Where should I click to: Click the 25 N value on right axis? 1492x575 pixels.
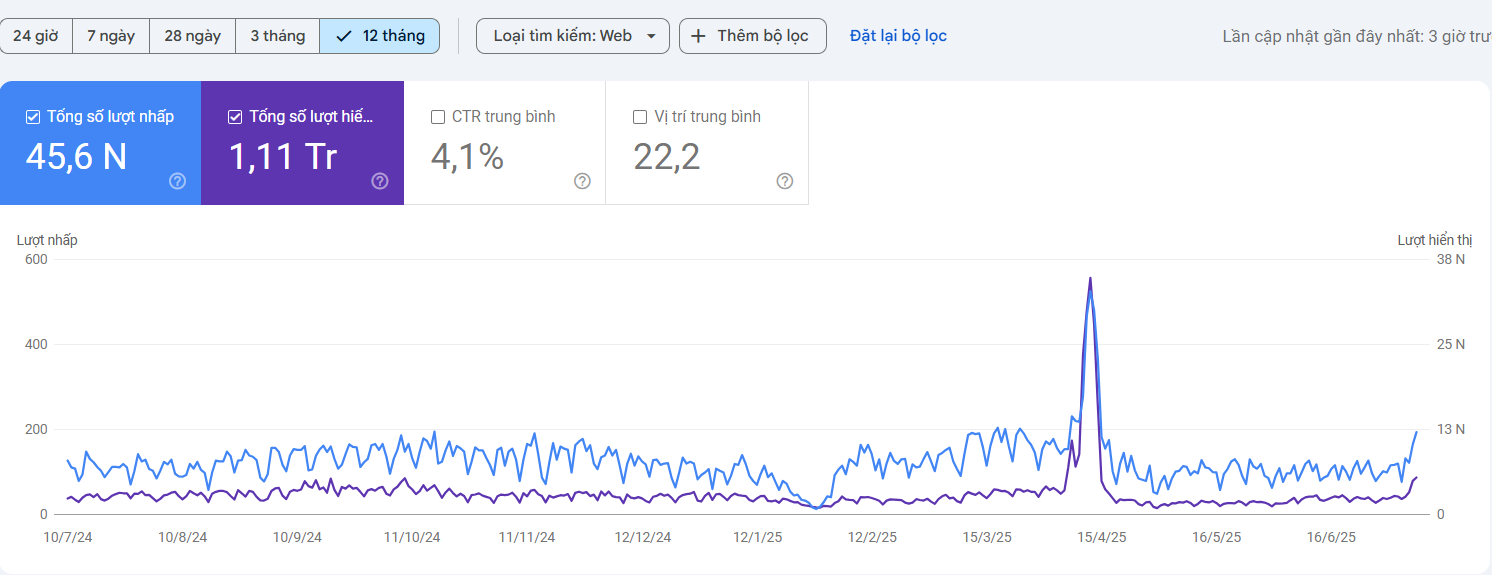(1451, 344)
